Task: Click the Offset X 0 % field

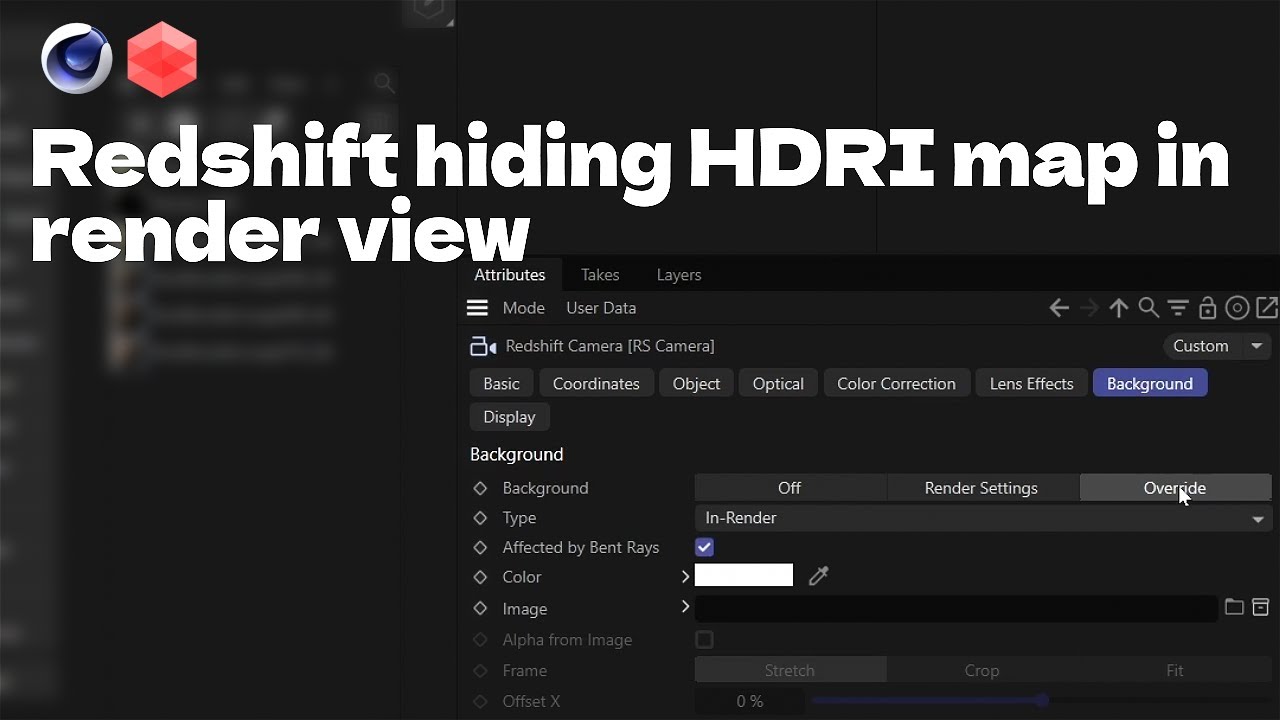Action: point(749,702)
